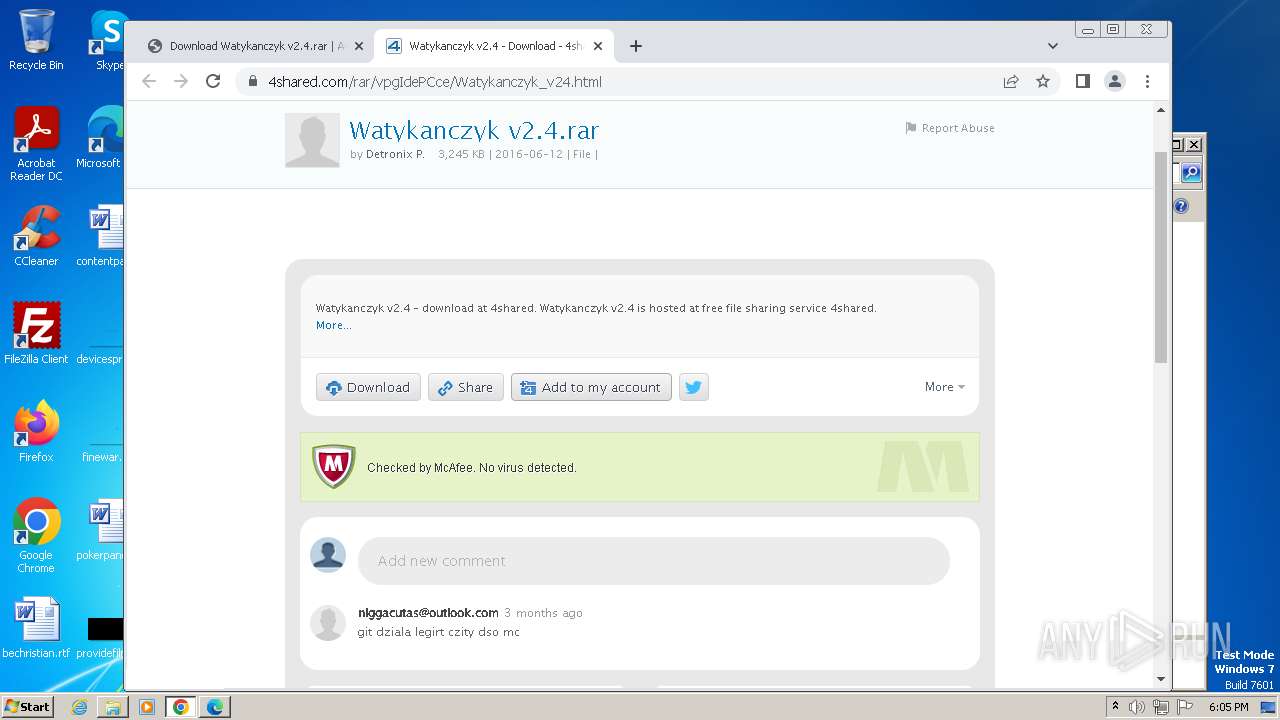Open Recycle Bin on desktop
The image size is (1280, 720).
coord(36,40)
